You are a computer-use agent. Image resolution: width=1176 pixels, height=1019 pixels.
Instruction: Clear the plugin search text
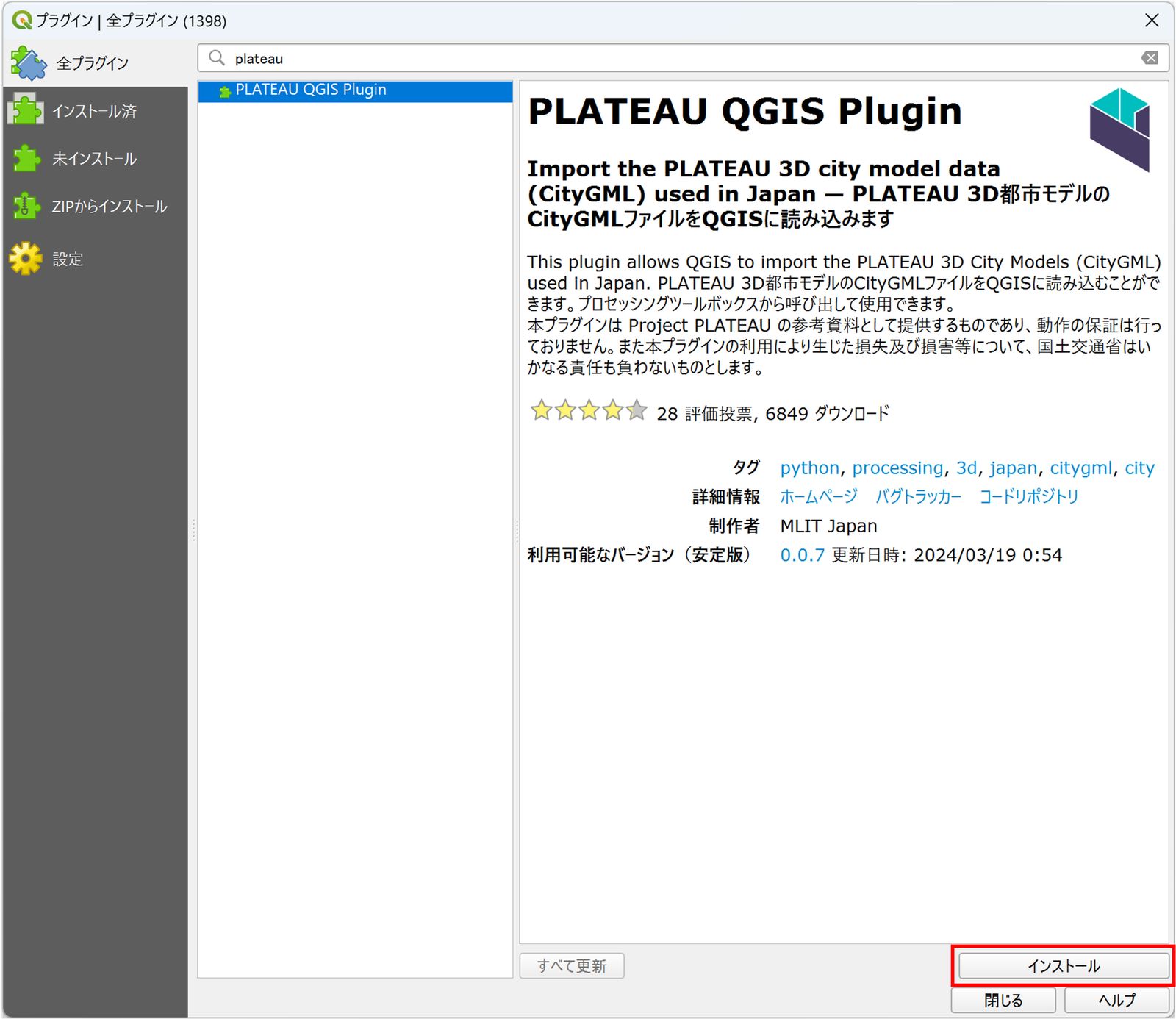click(x=1150, y=58)
